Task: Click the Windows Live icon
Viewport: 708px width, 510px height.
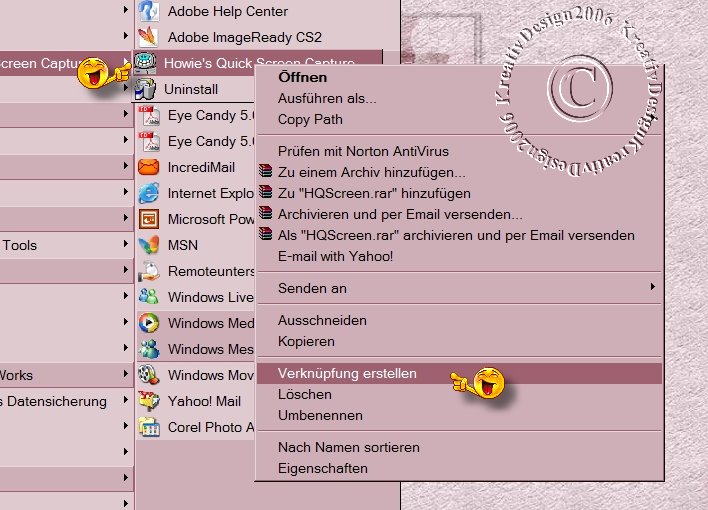Action: pyautogui.click(x=149, y=297)
